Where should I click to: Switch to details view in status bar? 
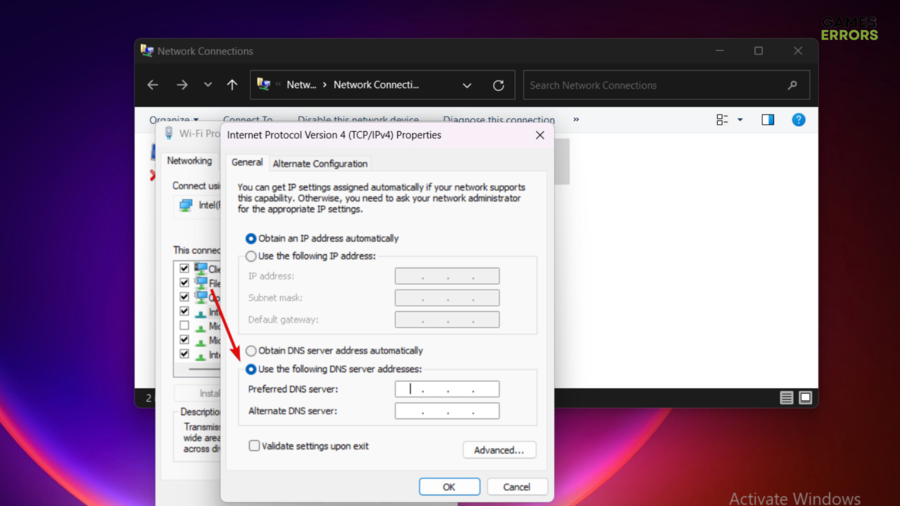(x=787, y=398)
